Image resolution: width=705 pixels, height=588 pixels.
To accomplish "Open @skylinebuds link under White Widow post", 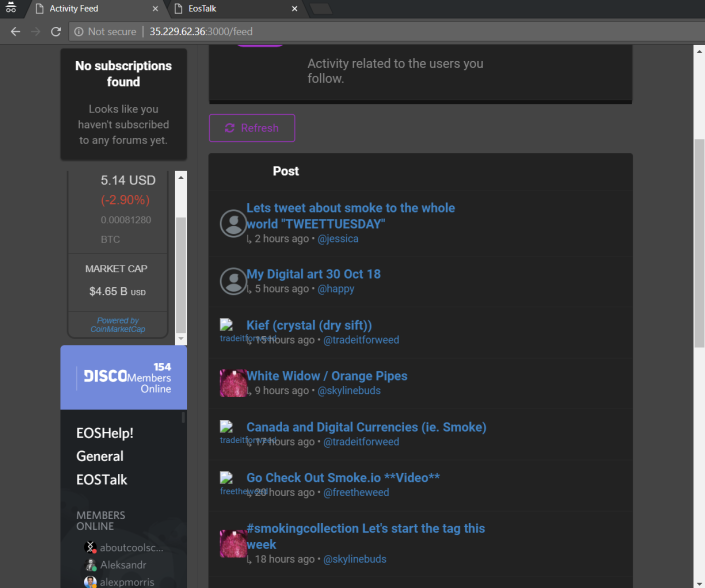I will [x=349, y=391].
